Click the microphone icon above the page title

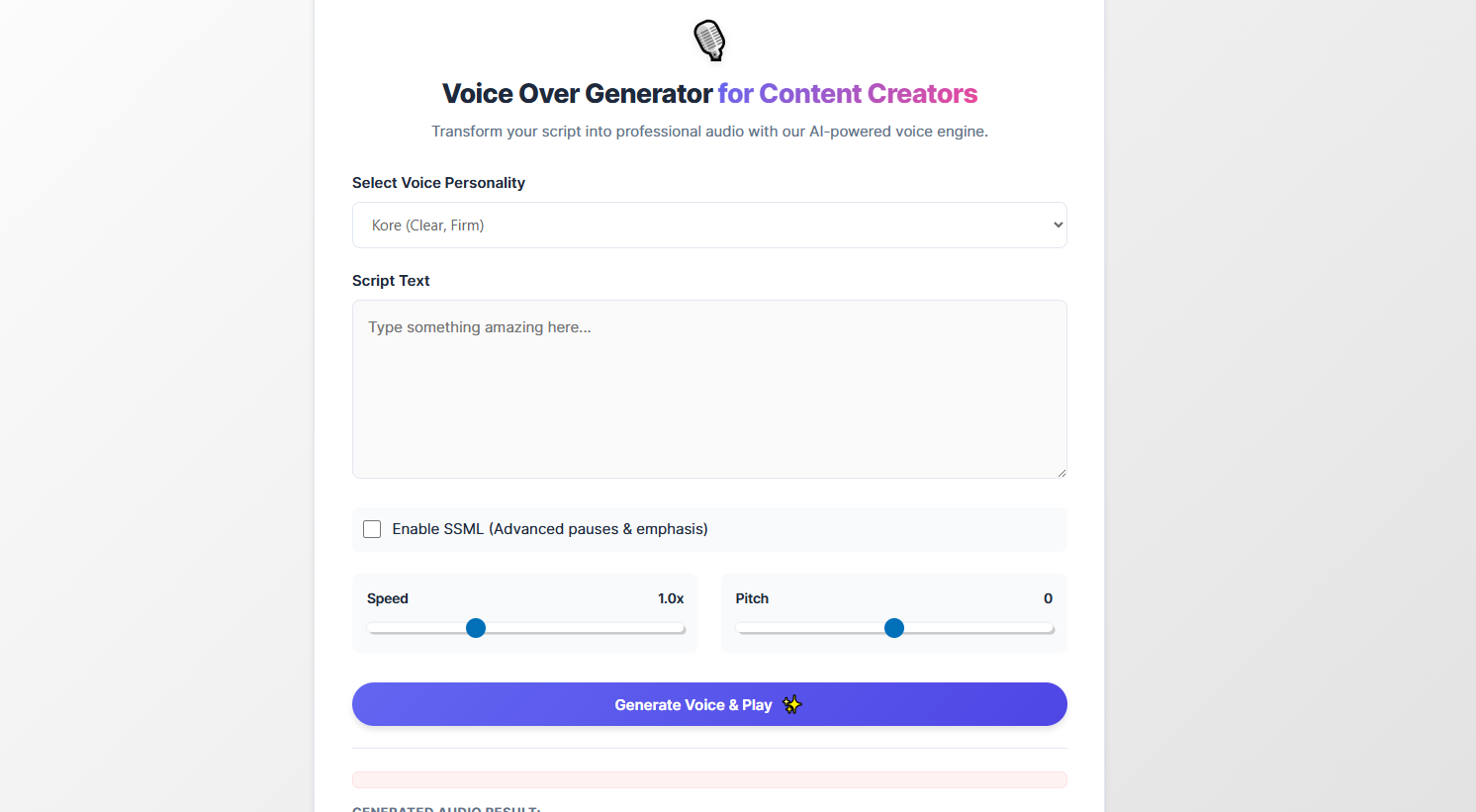[x=708, y=41]
